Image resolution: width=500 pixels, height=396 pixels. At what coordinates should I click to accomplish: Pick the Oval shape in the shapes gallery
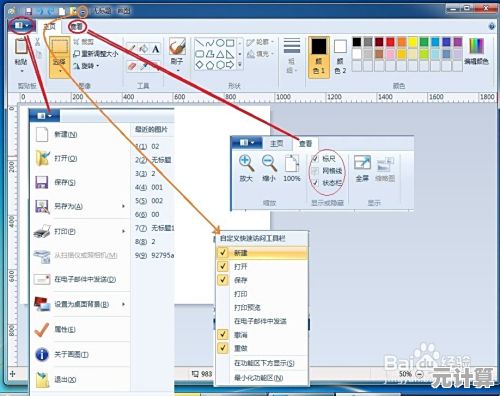(220, 43)
